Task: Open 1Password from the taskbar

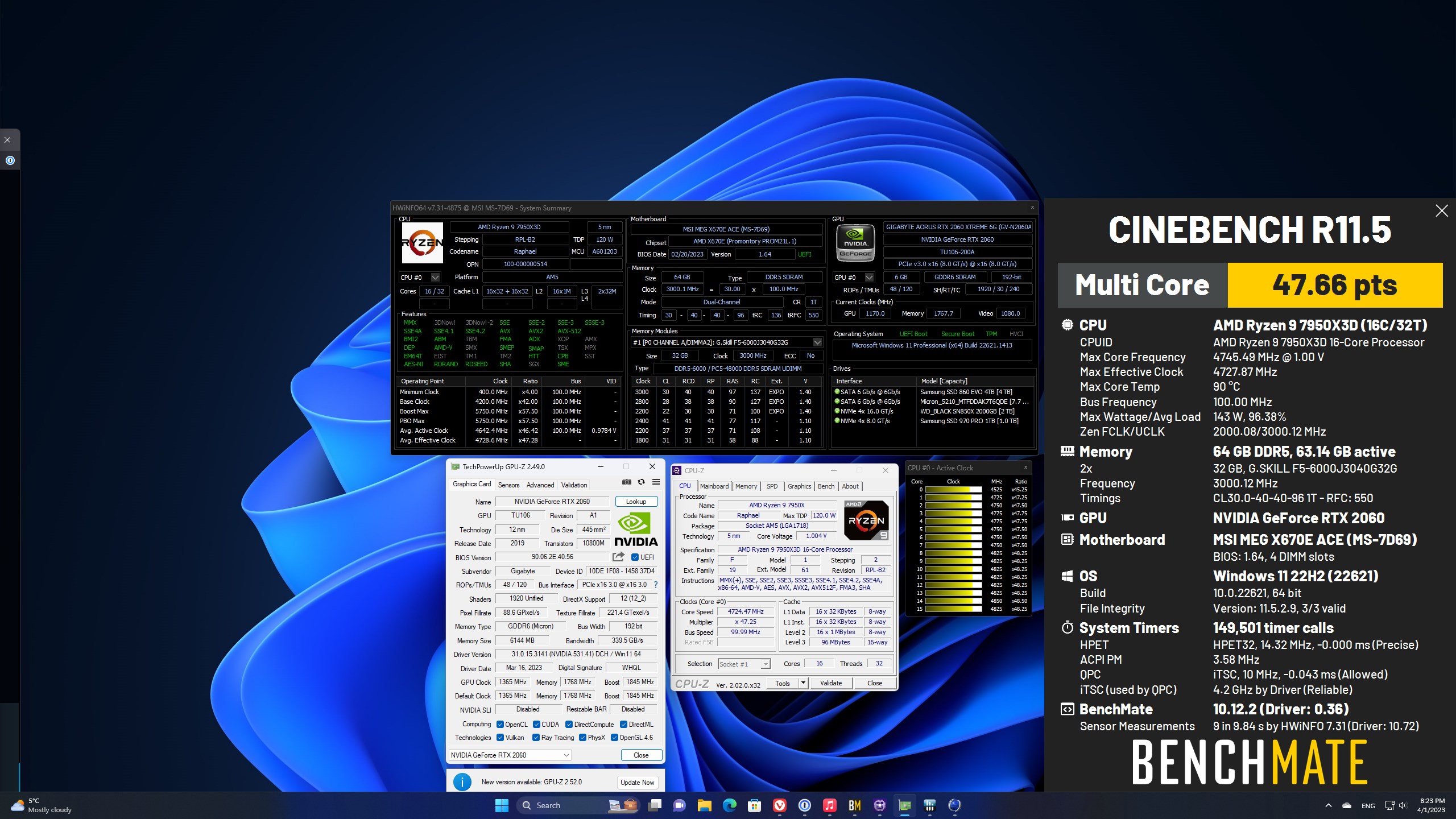Action: point(804,805)
